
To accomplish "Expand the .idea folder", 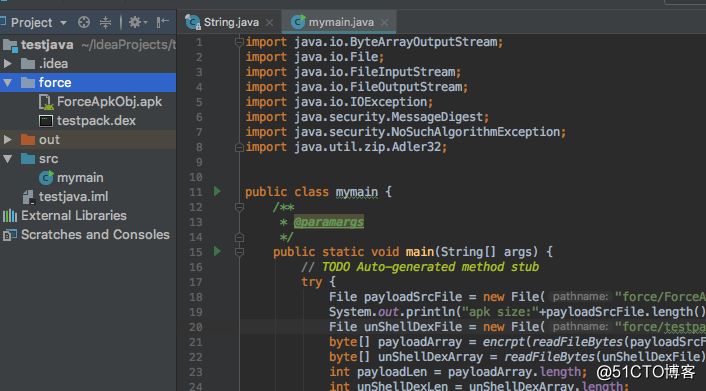I will (x=8, y=64).
